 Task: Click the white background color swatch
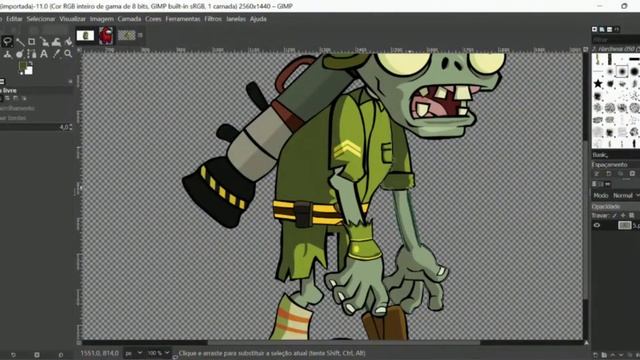[x=29, y=71]
